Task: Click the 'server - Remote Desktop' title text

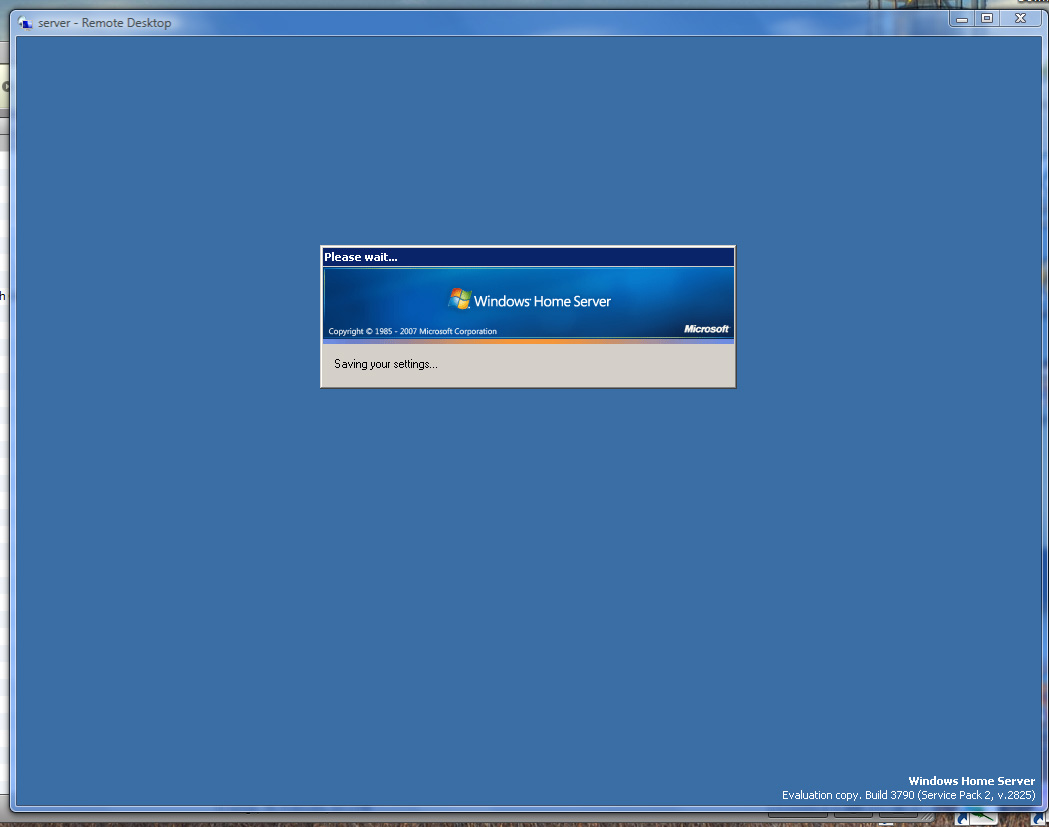Action: pos(104,23)
